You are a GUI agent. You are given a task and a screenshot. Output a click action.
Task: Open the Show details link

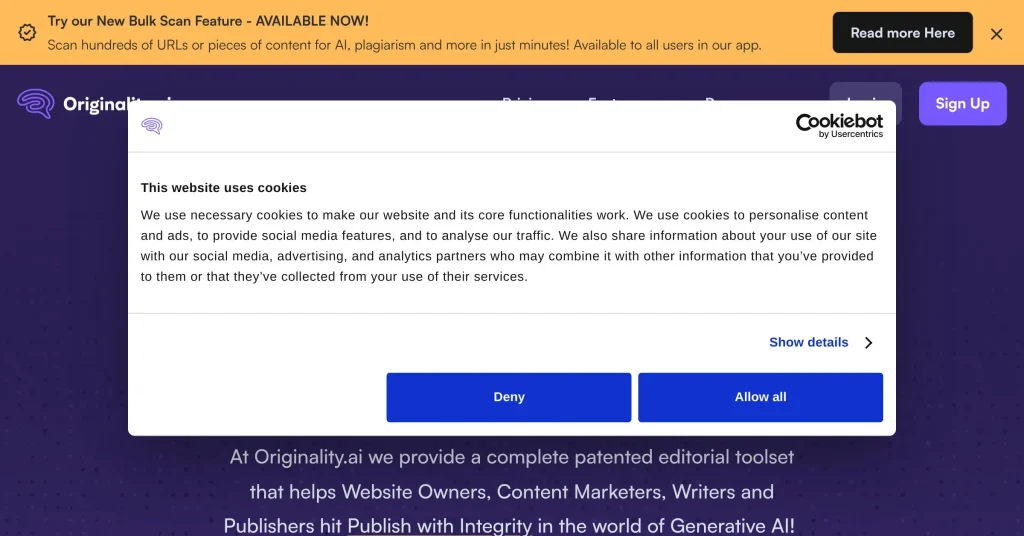[x=808, y=342]
